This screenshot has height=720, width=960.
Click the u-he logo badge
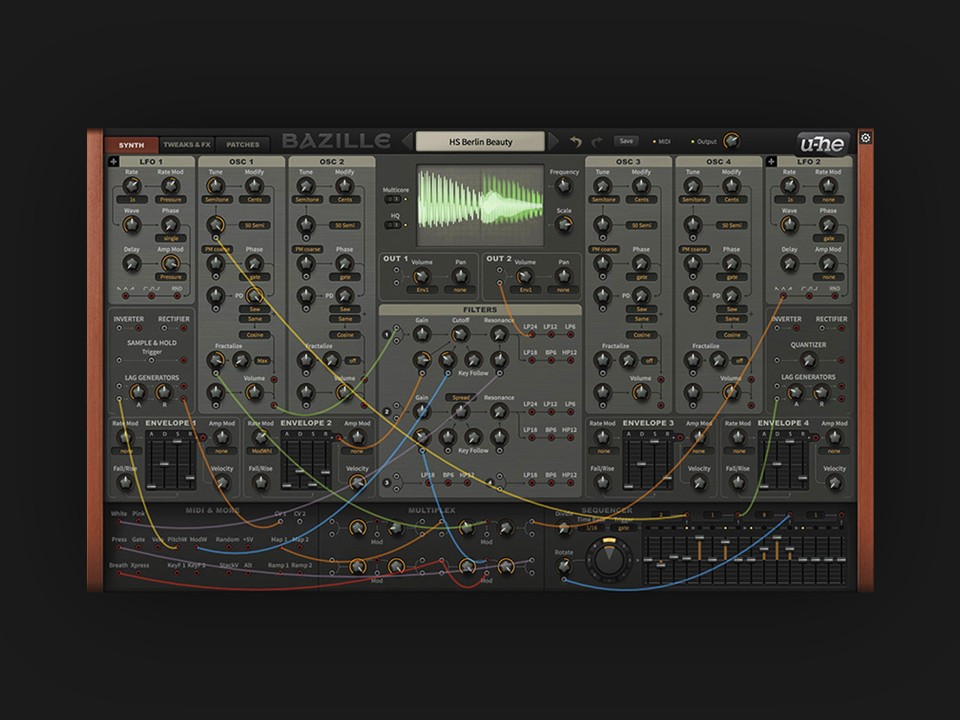pyautogui.click(x=822, y=144)
